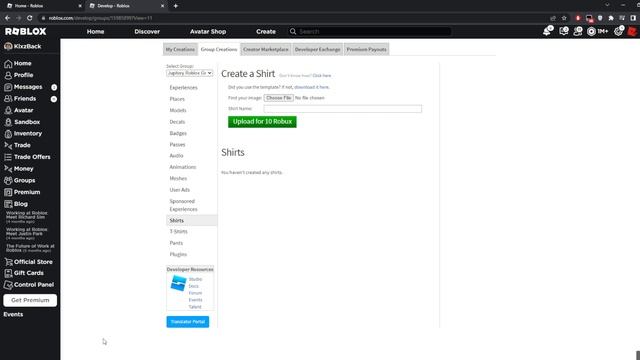The width and height of the screenshot is (640, 360).
Task: Click the download it here template link
Action: [x=311, y=87]
